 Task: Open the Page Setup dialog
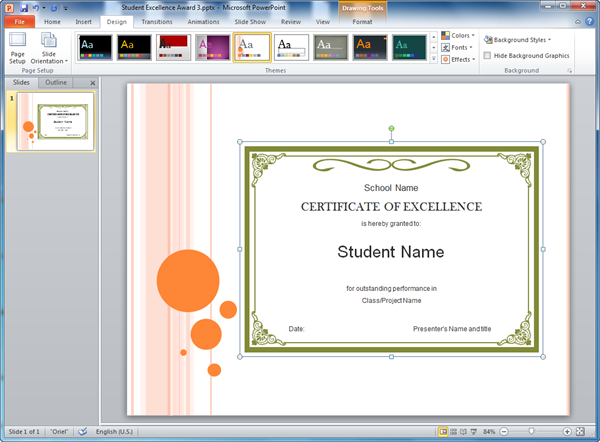(17, 46)
